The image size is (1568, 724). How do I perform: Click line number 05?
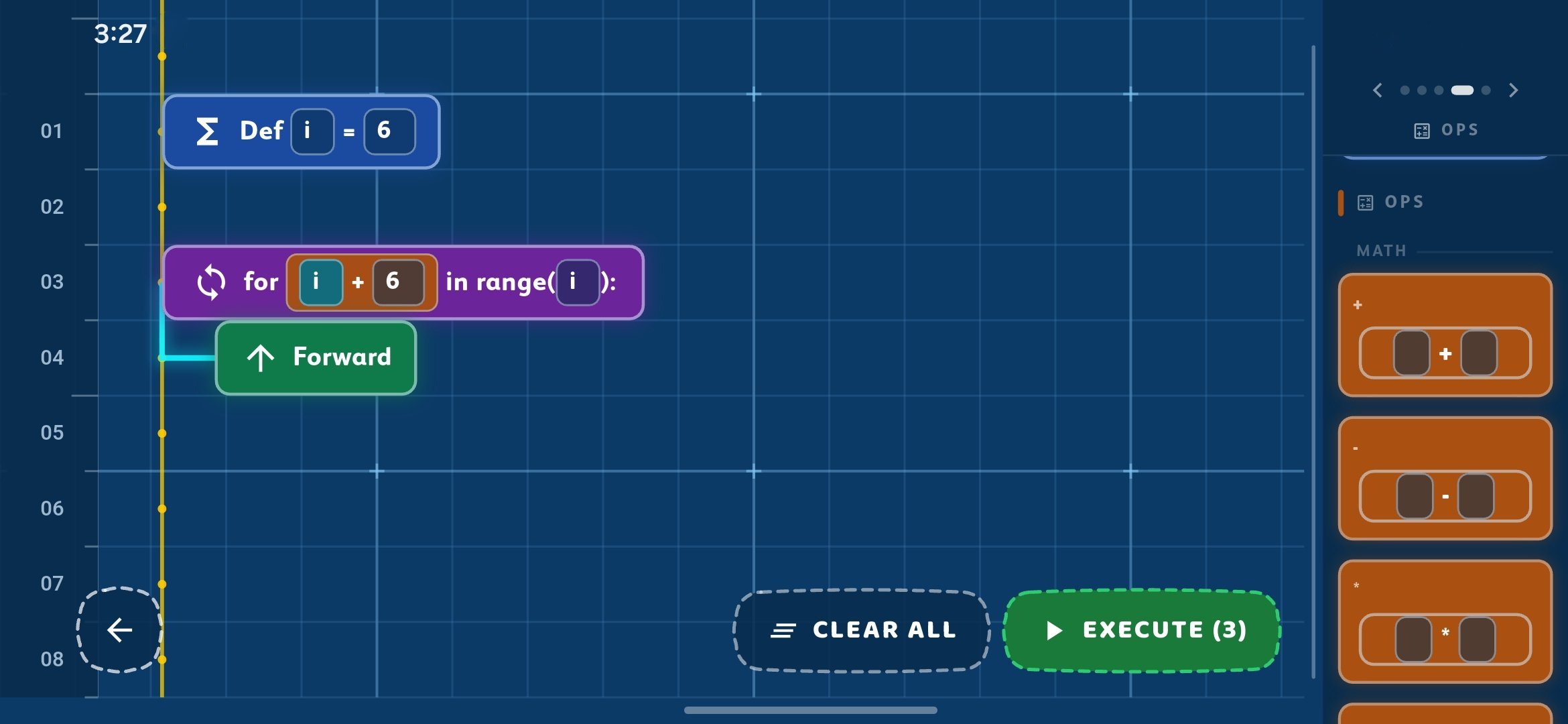point(52,433)
